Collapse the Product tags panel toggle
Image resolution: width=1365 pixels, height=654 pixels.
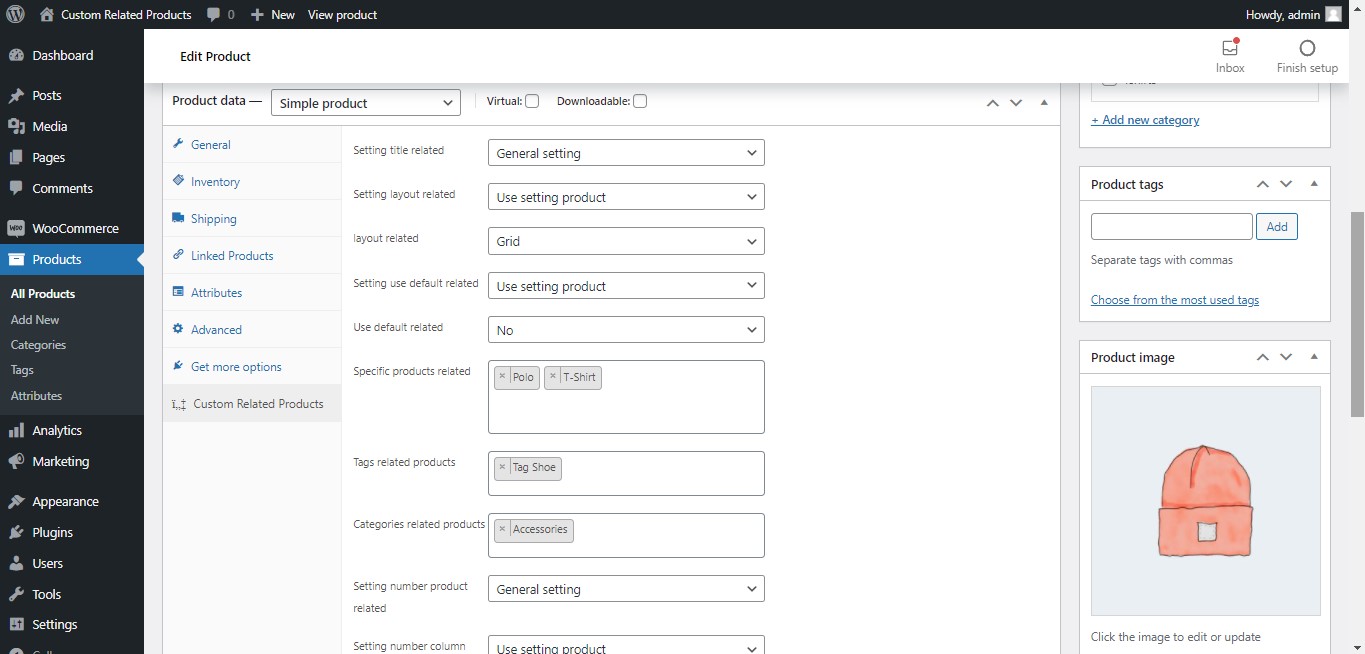click(1313, 184)
